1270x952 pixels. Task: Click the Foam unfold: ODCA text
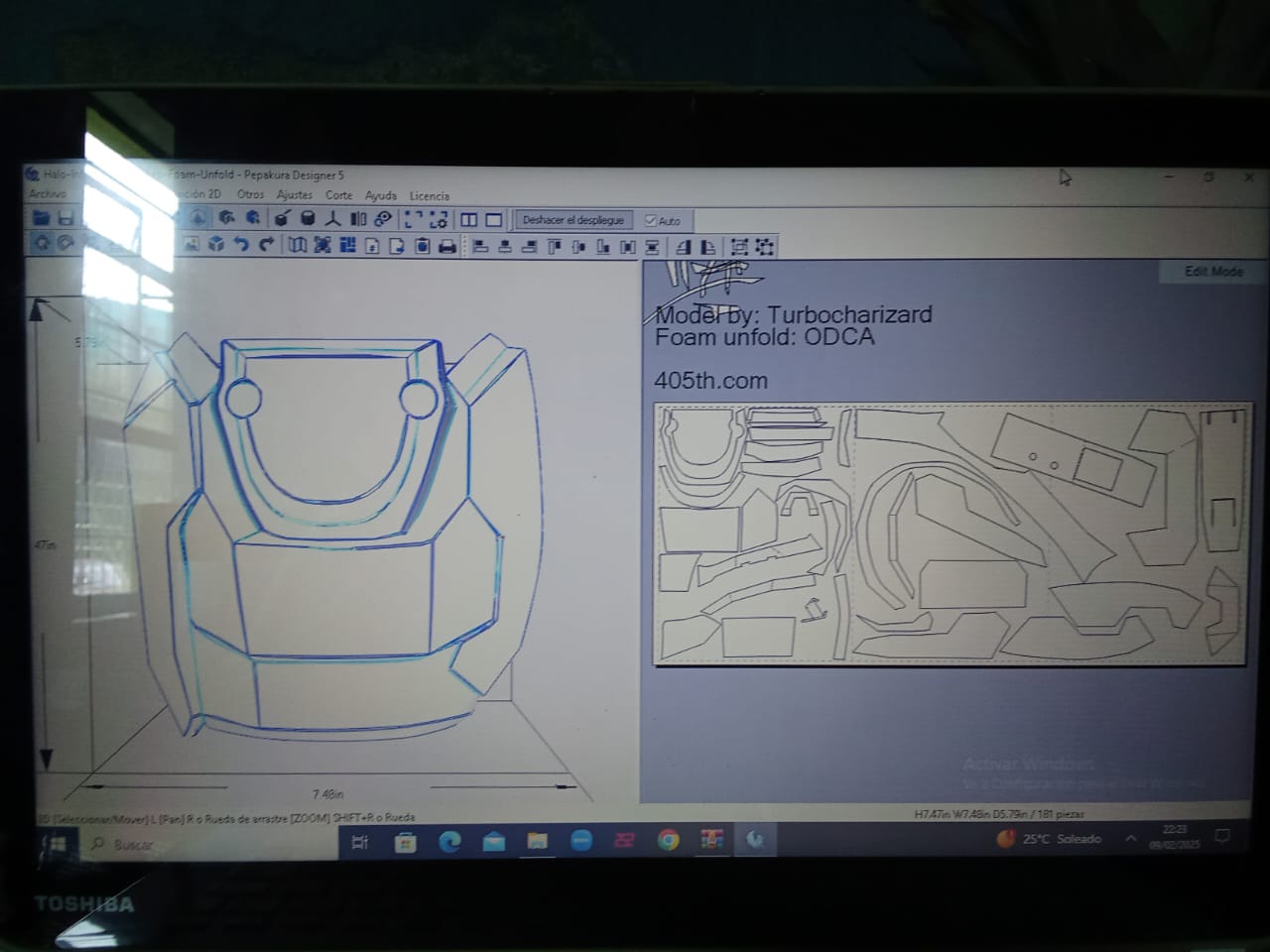click(x=765, y=337)
